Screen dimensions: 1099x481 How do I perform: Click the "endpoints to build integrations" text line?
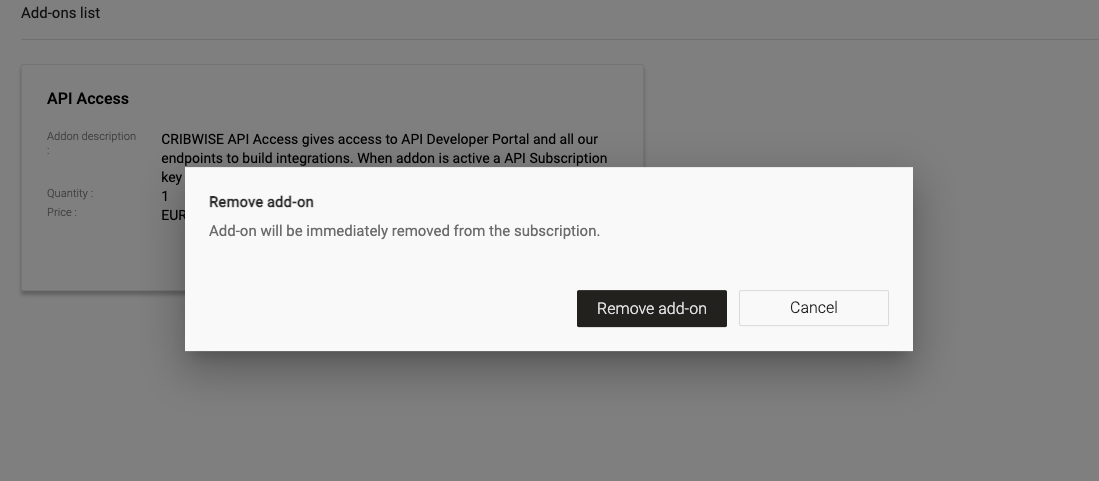383,158
